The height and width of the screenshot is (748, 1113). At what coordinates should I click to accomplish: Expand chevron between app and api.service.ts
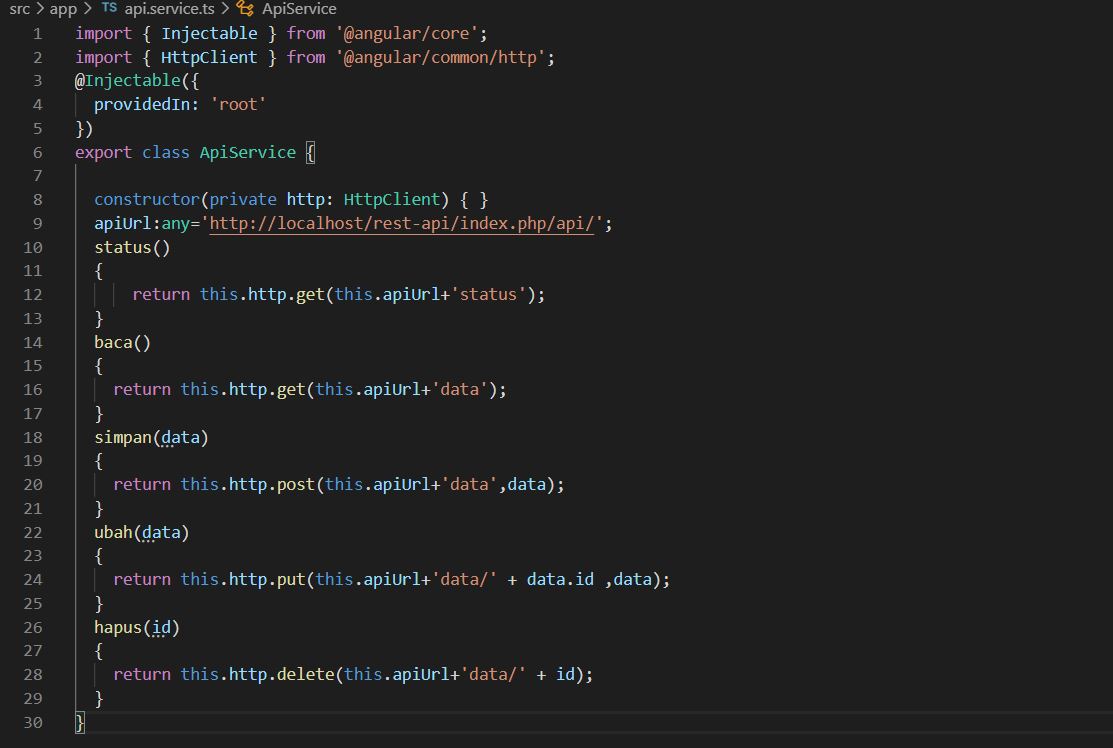pyautogui.click(x=88, y=9)
